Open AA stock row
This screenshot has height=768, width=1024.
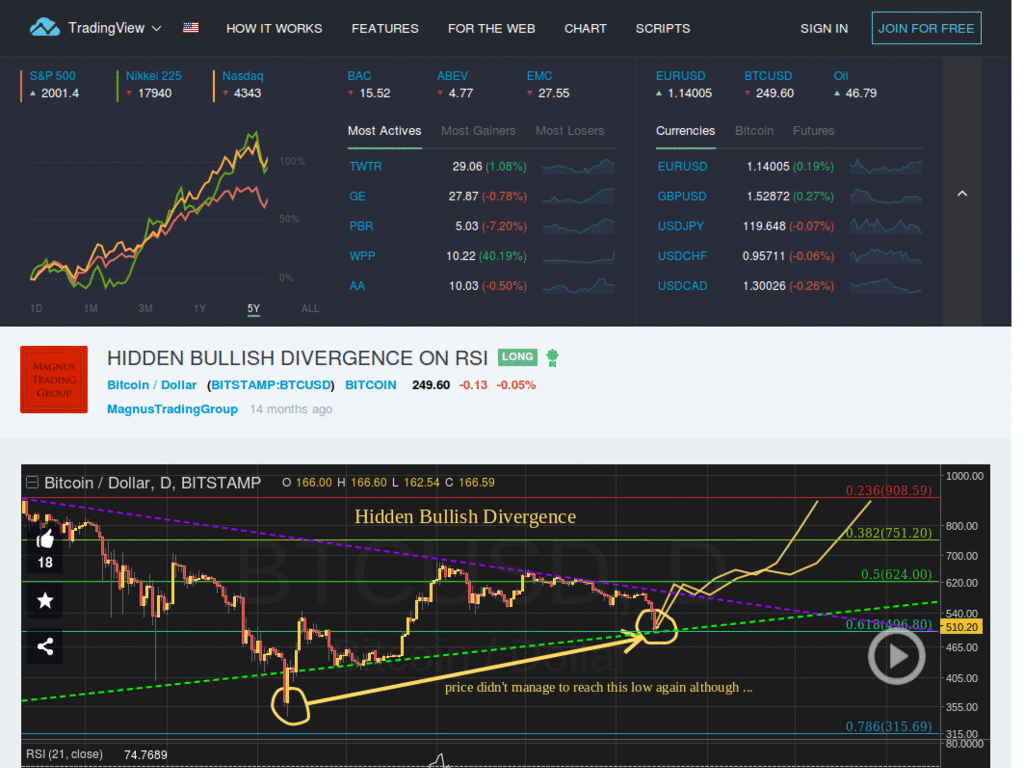pos(482,286)
